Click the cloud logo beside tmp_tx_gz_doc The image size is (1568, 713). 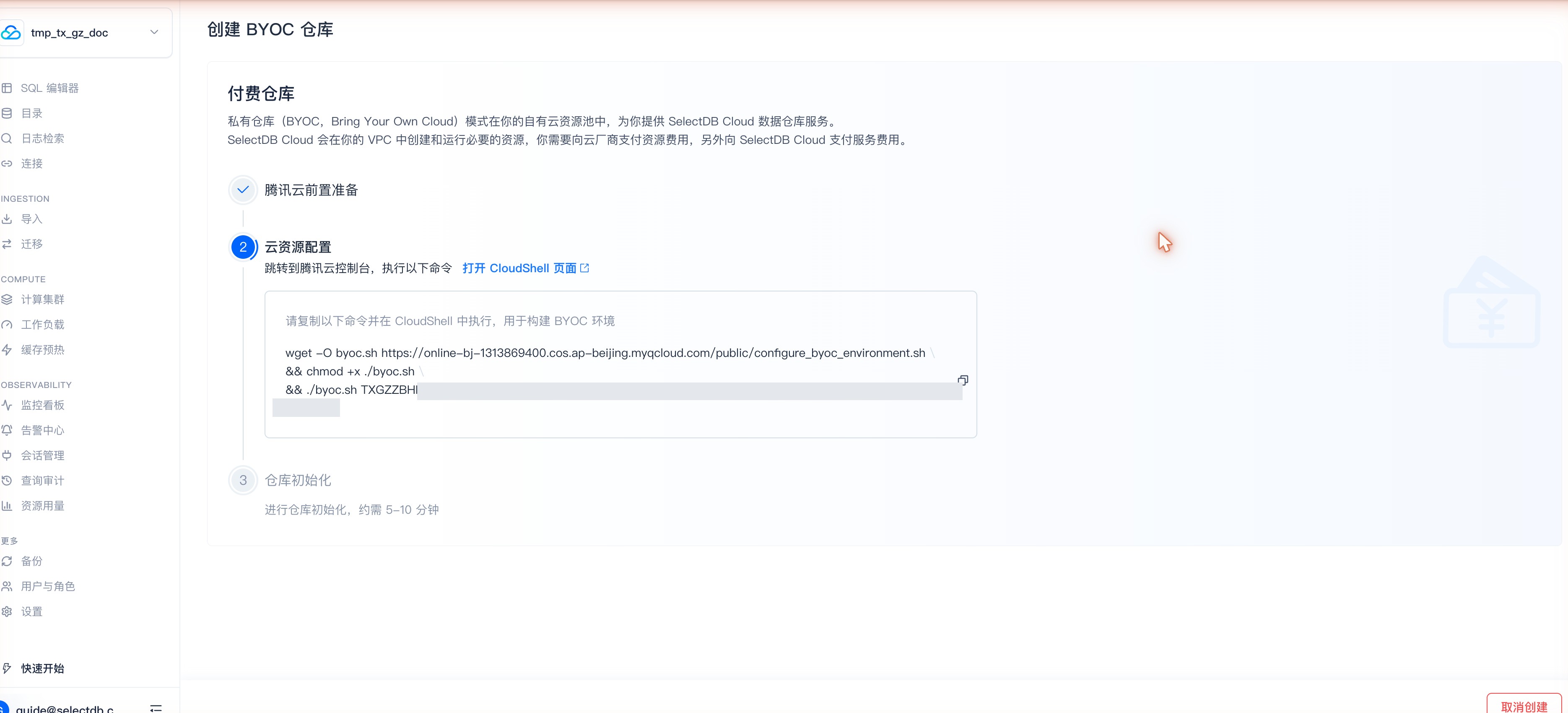(11, 32)
